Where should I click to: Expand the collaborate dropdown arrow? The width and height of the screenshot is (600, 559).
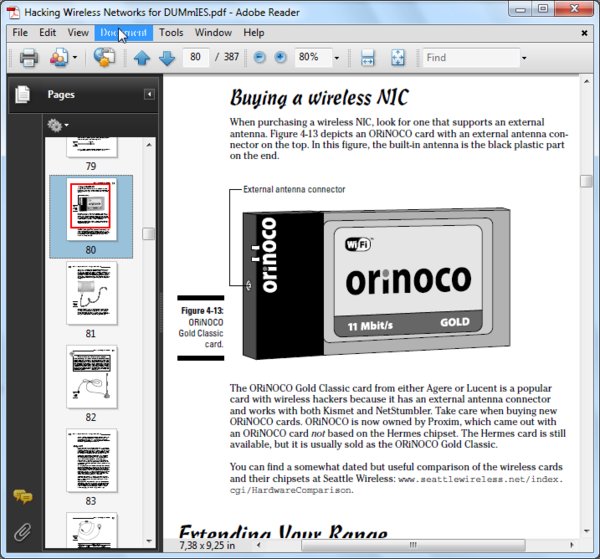click(75, 58)
